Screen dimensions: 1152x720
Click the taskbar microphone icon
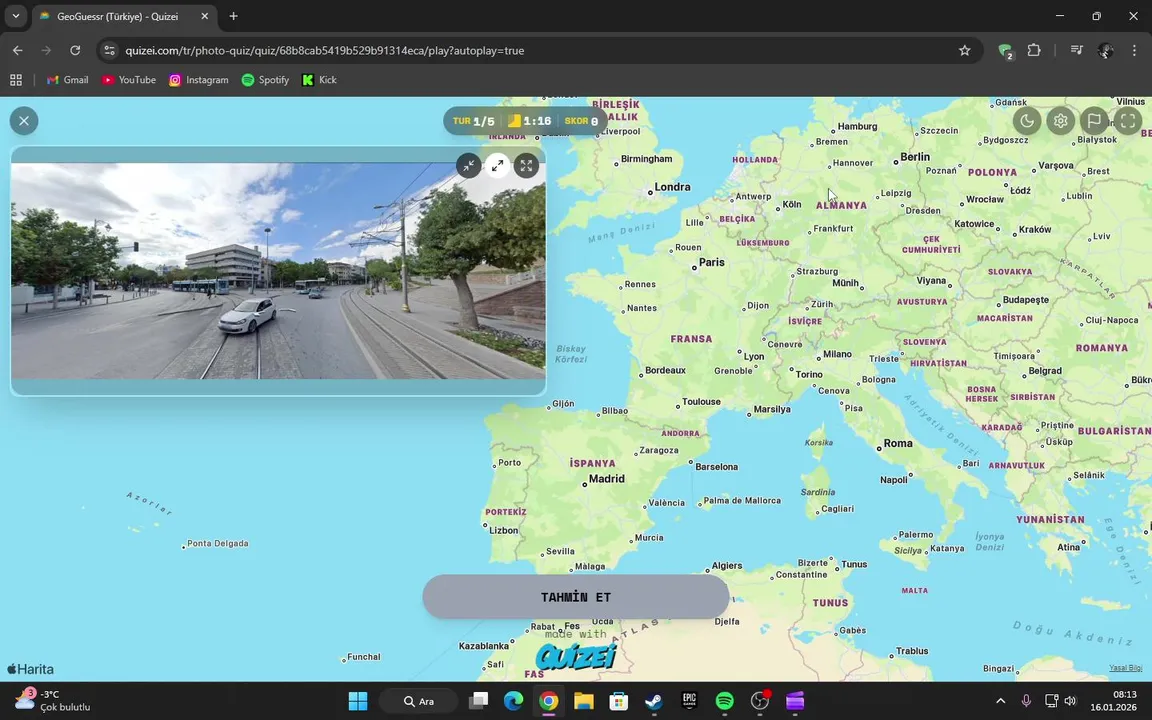coord(1026,701)
